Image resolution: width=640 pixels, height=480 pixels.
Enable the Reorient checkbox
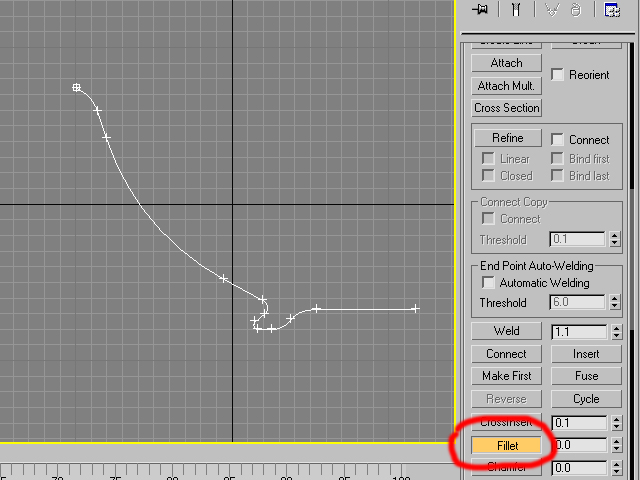tap(558, 75)
